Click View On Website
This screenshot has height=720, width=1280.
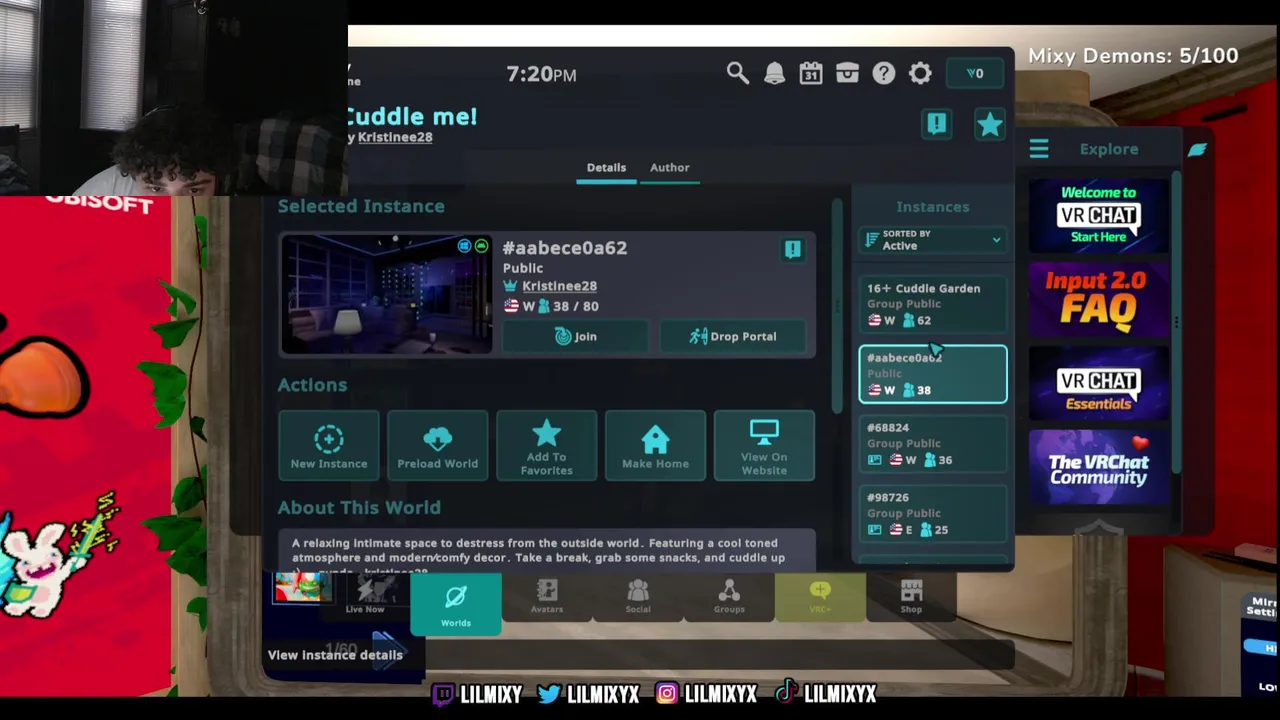pos(764,446)
